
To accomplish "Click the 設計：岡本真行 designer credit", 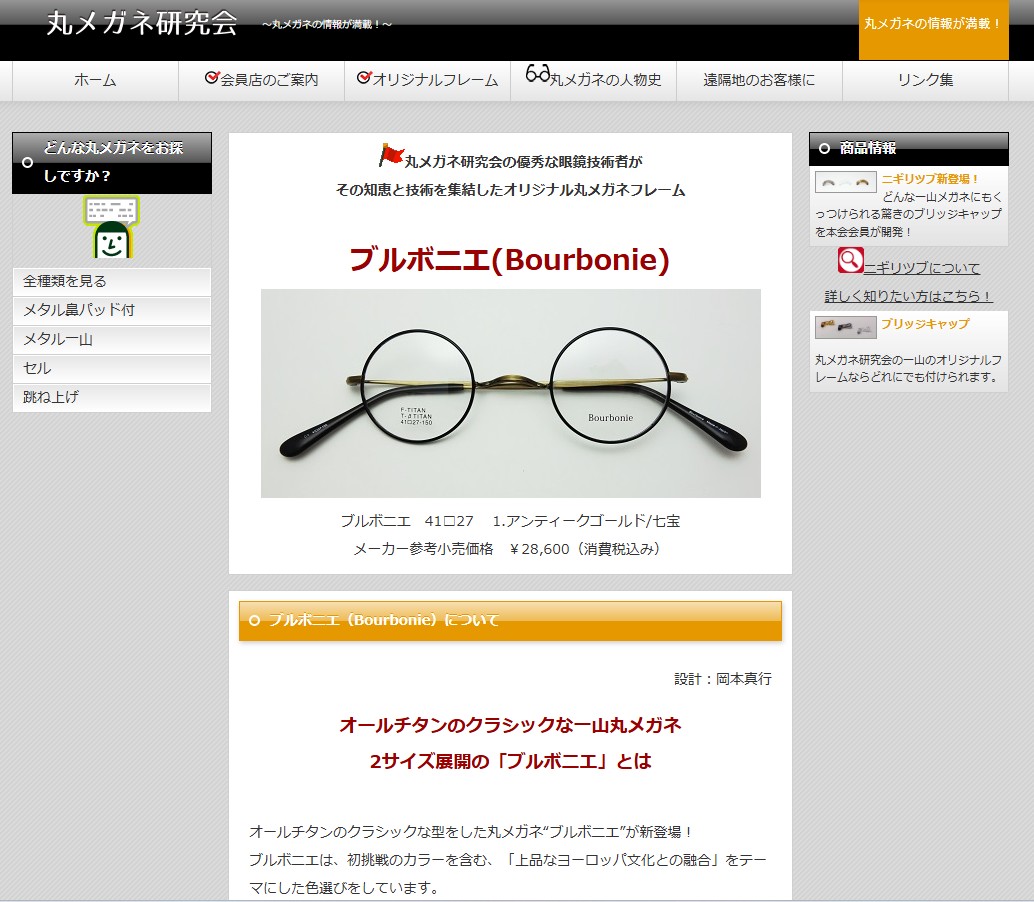I will pos(723,679).
